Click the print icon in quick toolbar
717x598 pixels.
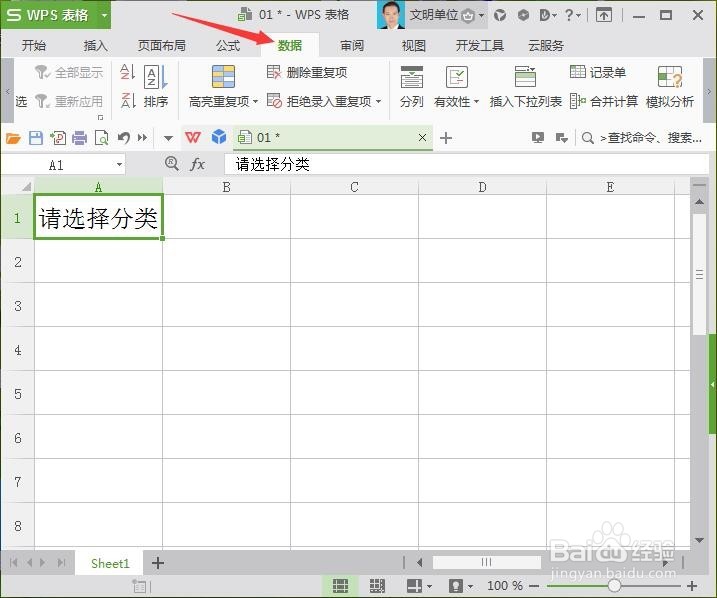(x=79, y=138)
